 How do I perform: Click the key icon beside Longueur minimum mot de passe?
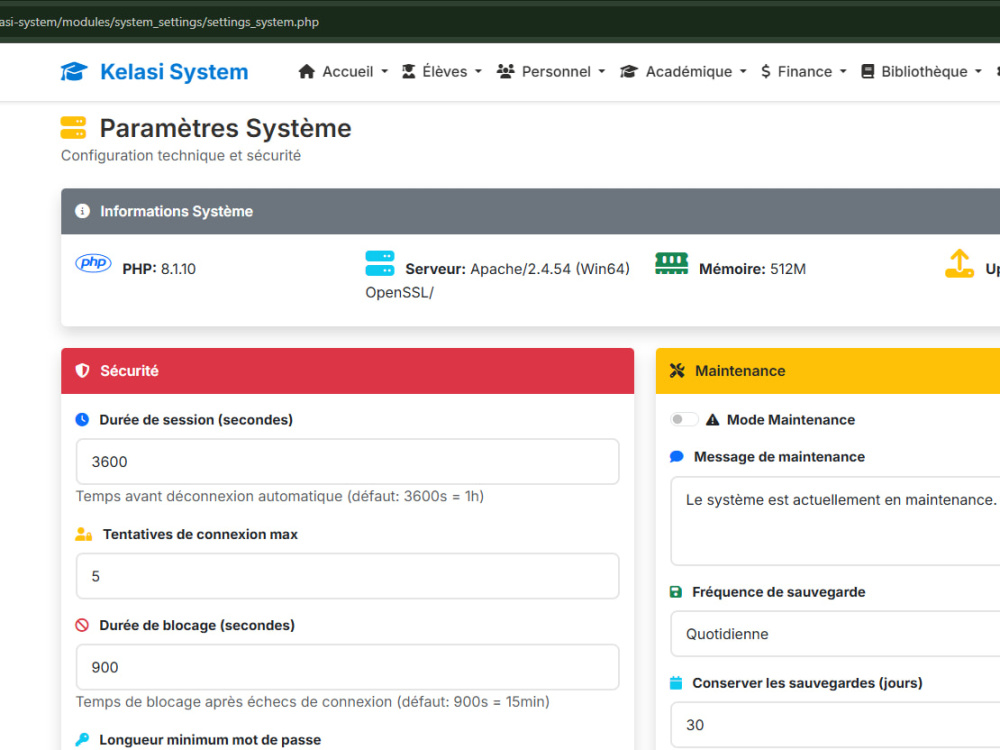coord(82,740)
